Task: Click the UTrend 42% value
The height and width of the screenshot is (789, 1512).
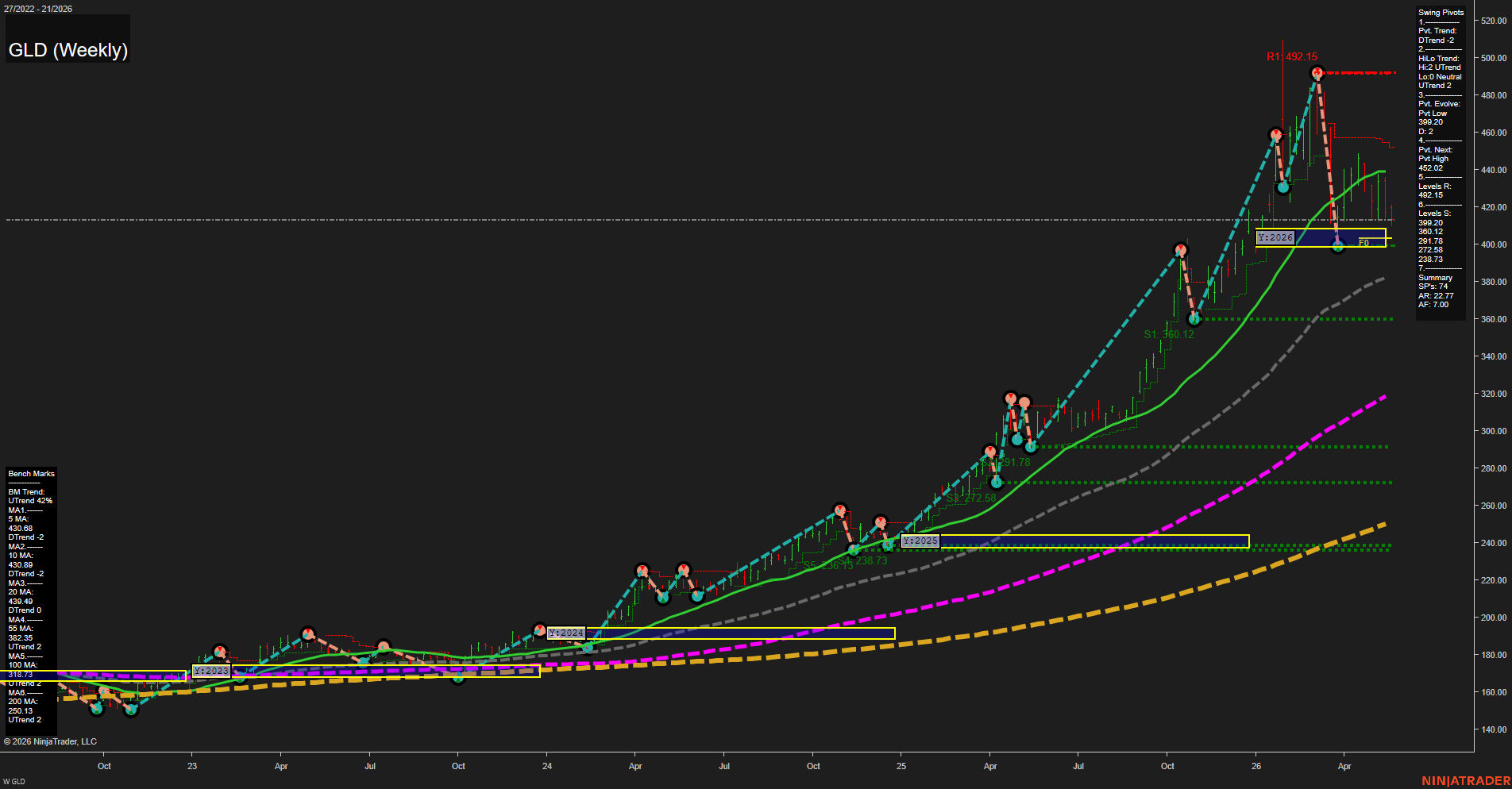Action: (x=30, y=501)
